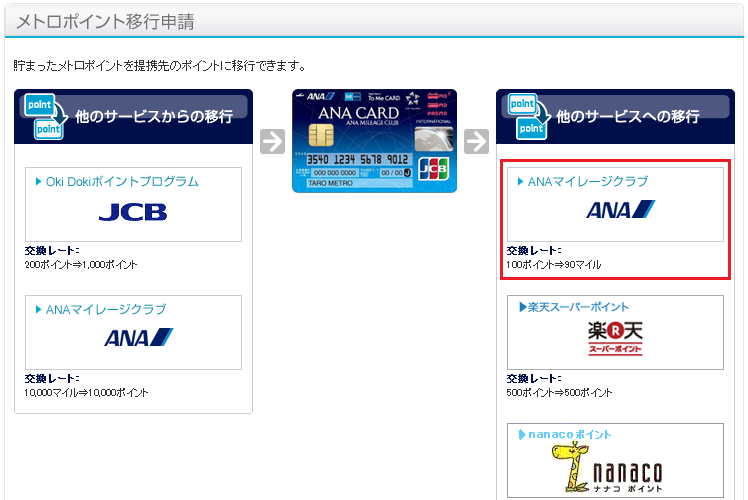
Task: Click the 他のサービスからの移行 heading
Action: coord(154,116)
